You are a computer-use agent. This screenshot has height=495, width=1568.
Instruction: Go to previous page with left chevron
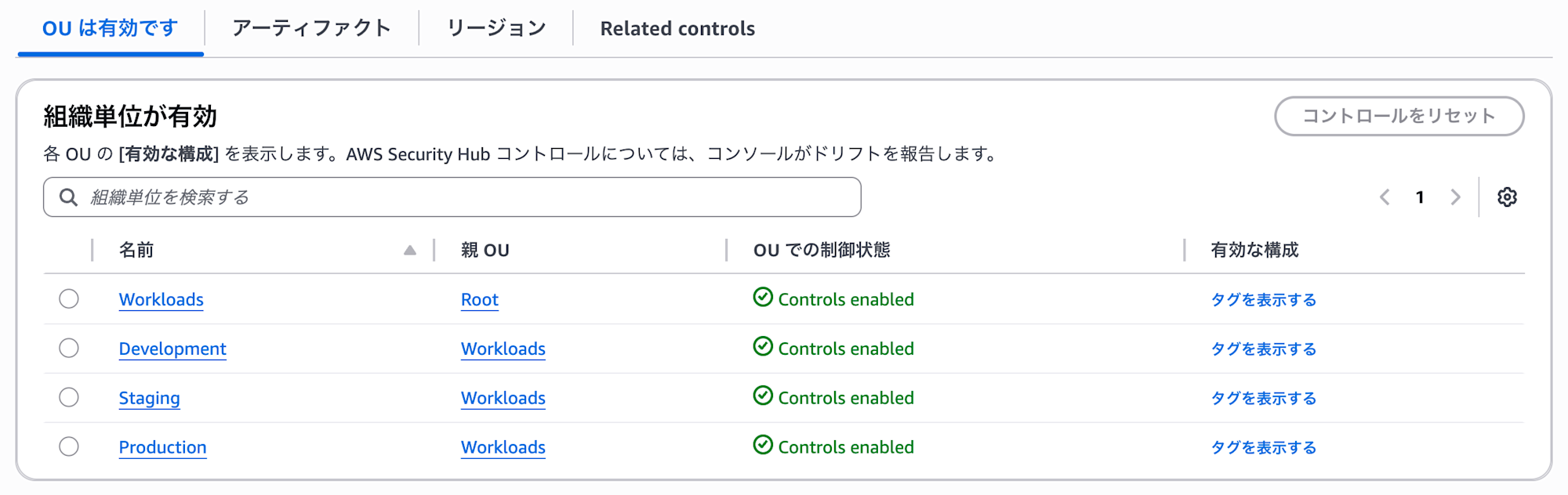pyautogui.click(x=1385, y=197)
